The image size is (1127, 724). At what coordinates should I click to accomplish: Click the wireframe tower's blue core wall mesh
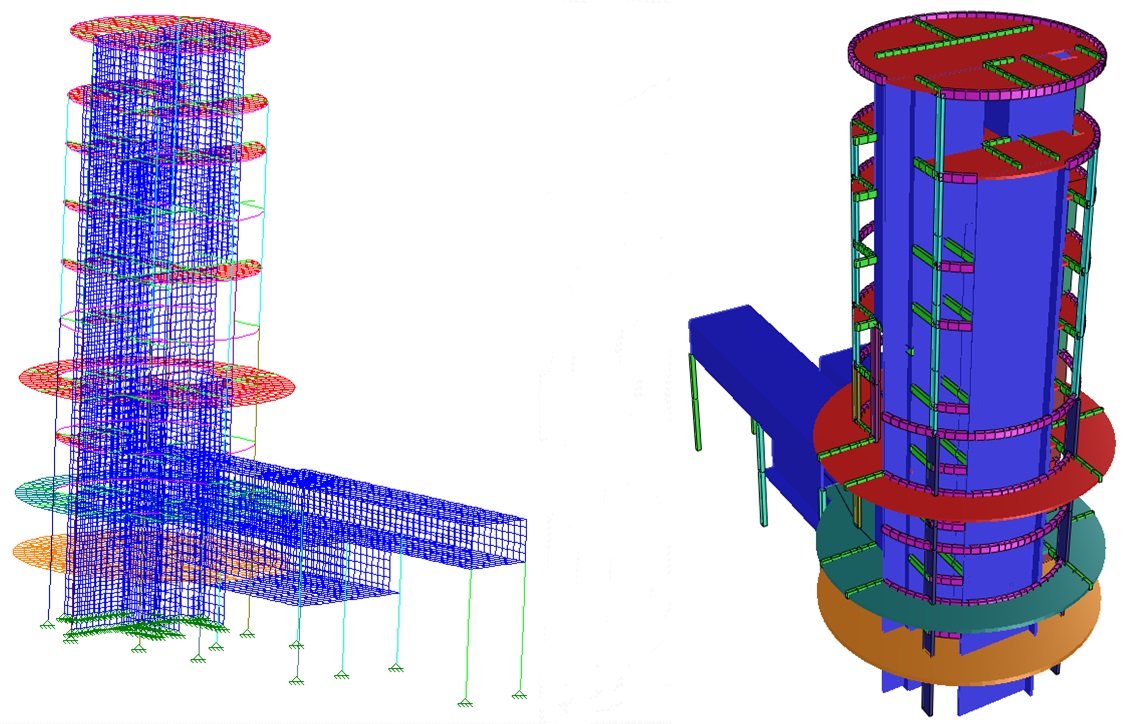click(150, 300)
